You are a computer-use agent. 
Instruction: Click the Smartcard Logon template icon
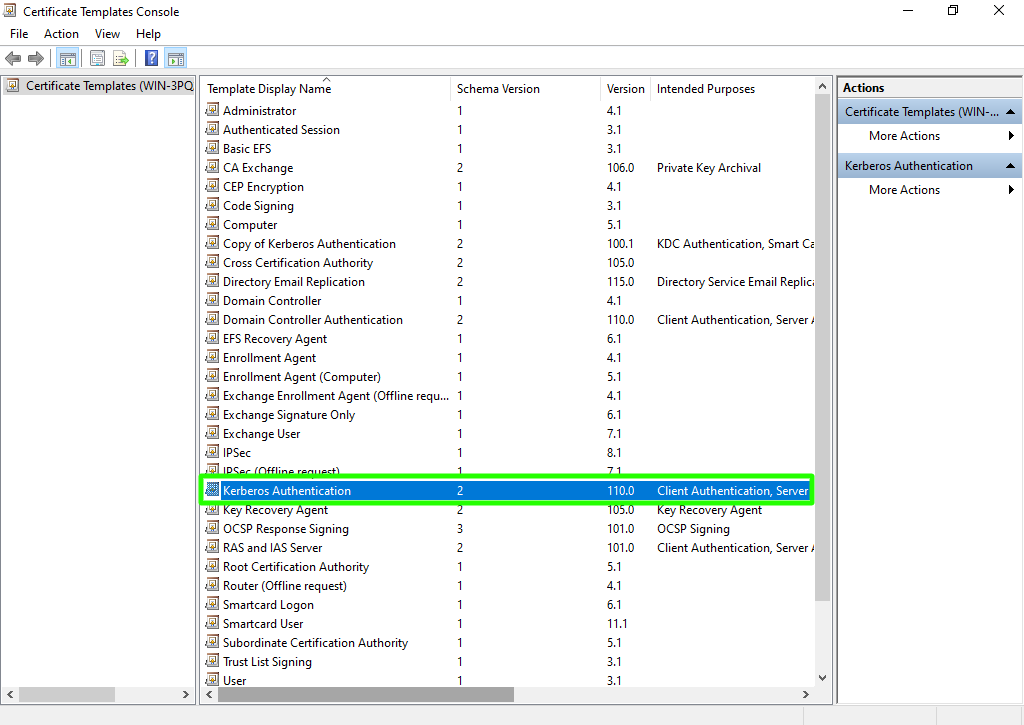tap(212, 605)
